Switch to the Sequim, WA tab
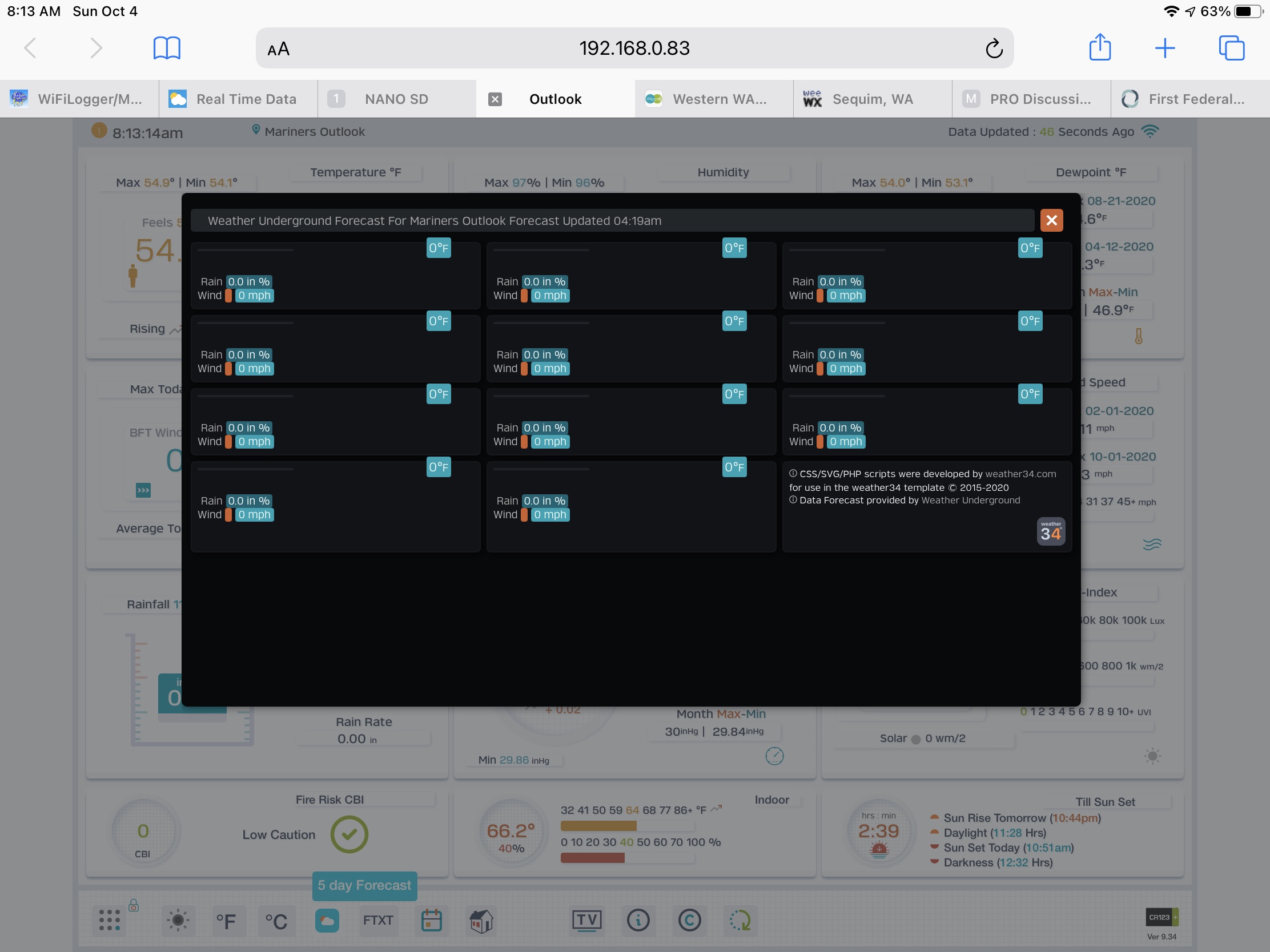The image size is (1270, 952). (872, 99)
